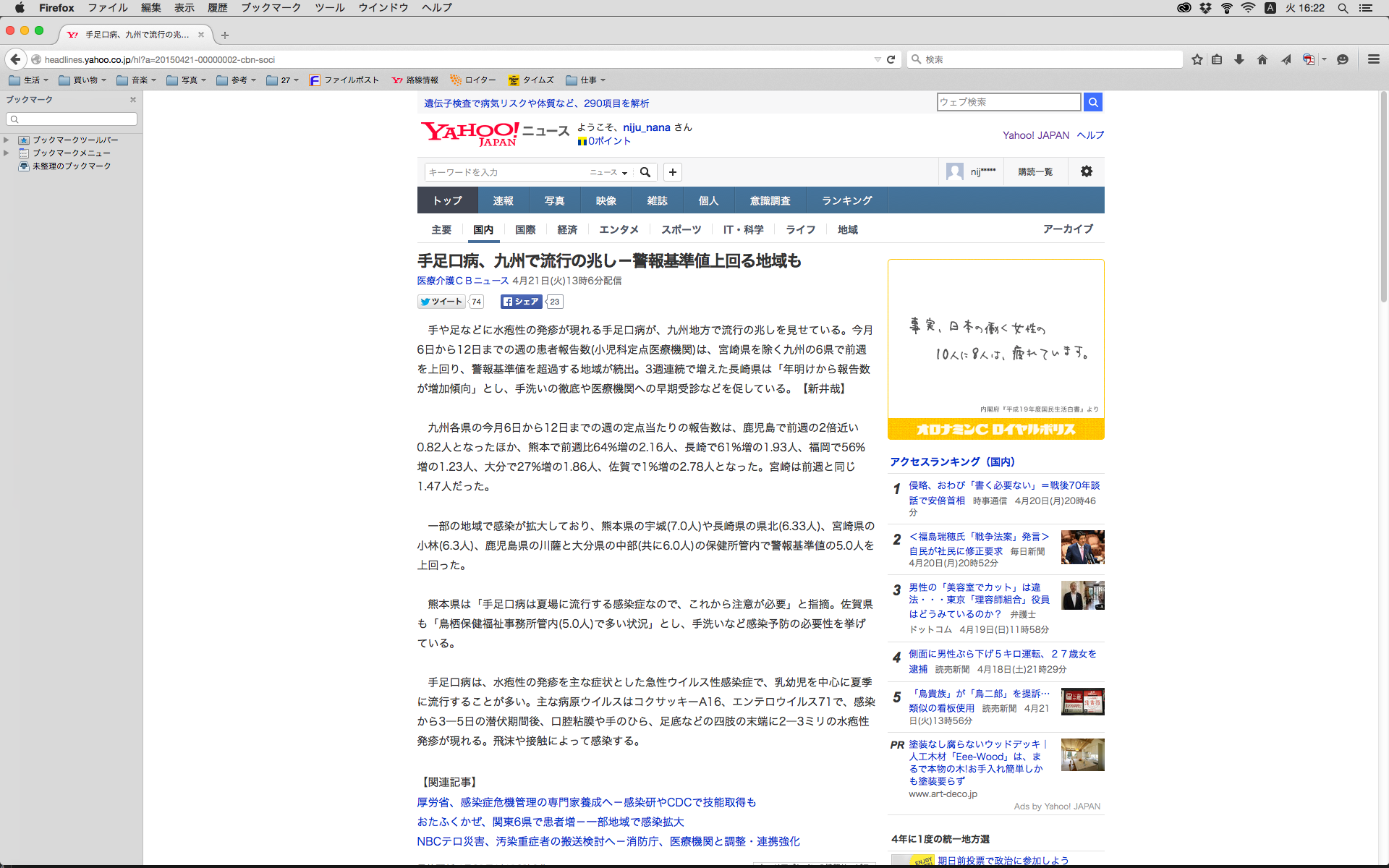Open the downloads arrow icon
This screenshot has width=1389, height=868.
(x=1239, y=59)
